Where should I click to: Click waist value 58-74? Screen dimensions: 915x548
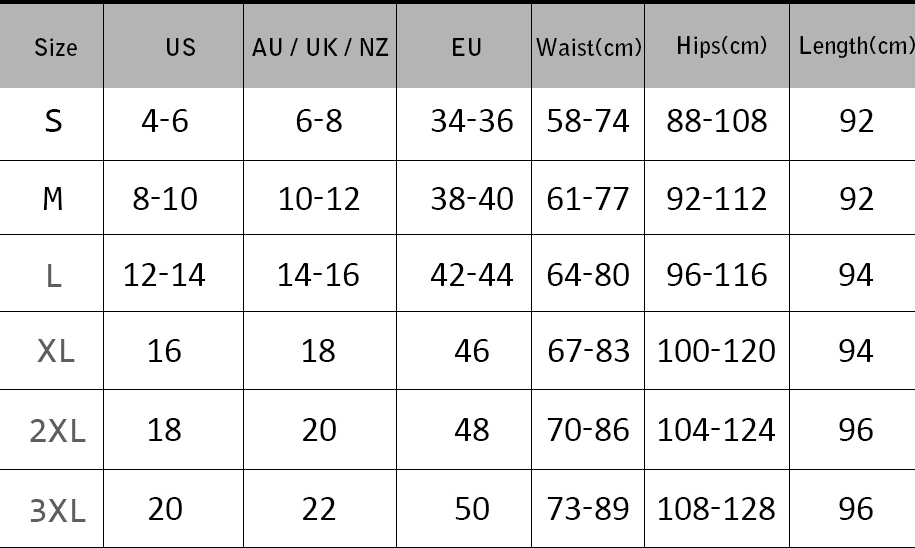[588, 122]
